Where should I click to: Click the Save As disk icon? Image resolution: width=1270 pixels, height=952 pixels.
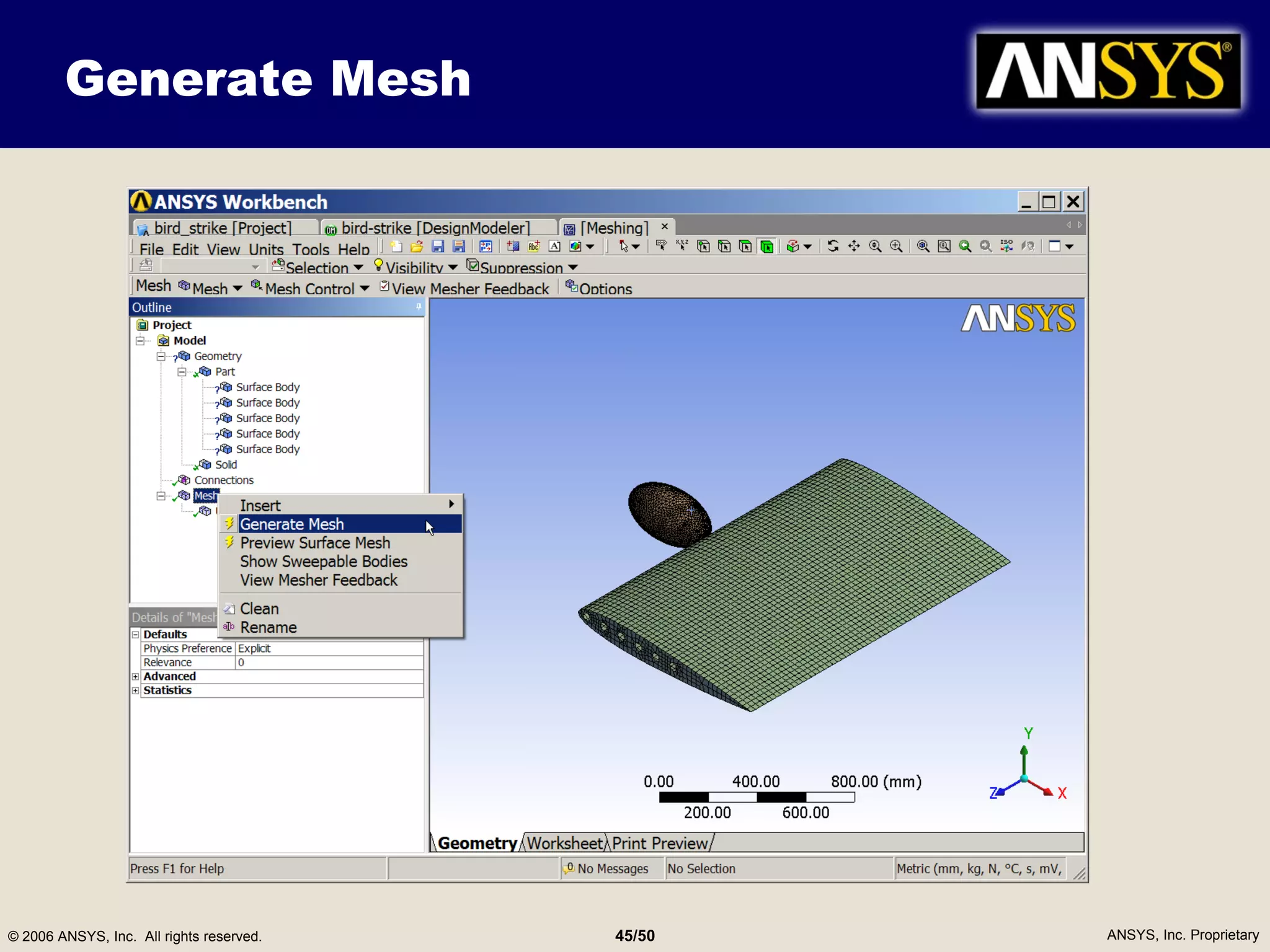click(x=459, y=247)
